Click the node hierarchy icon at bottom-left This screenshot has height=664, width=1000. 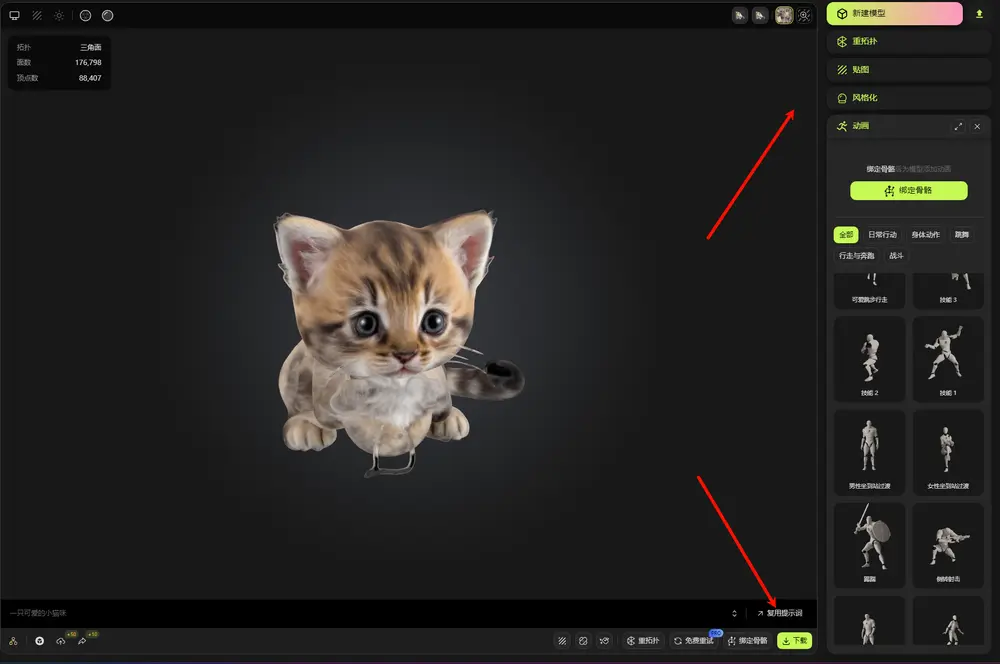coord(13,641)
